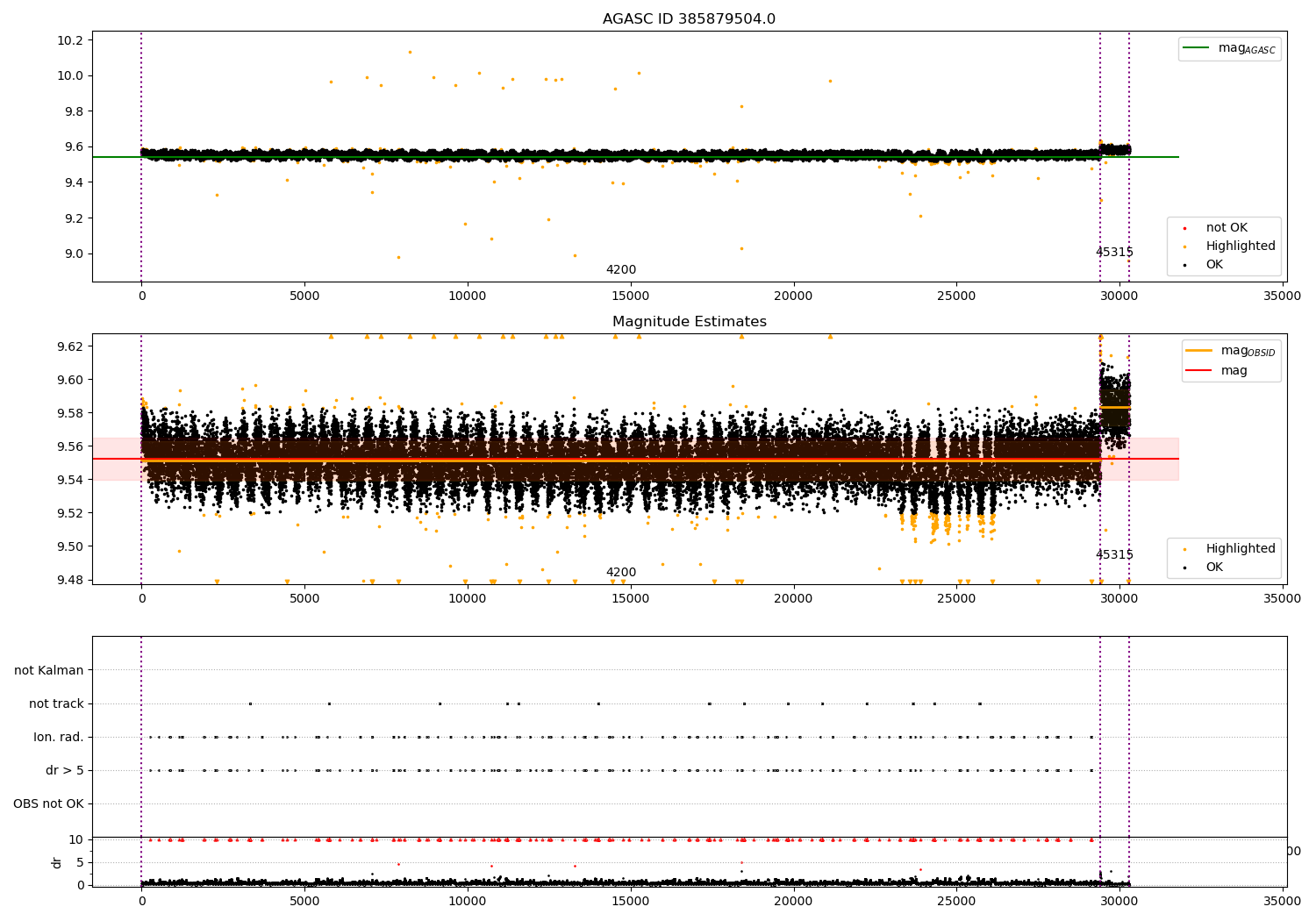
Task: Click the 'not track' row label
Action: pyautogui.click(x=56, y=703)
